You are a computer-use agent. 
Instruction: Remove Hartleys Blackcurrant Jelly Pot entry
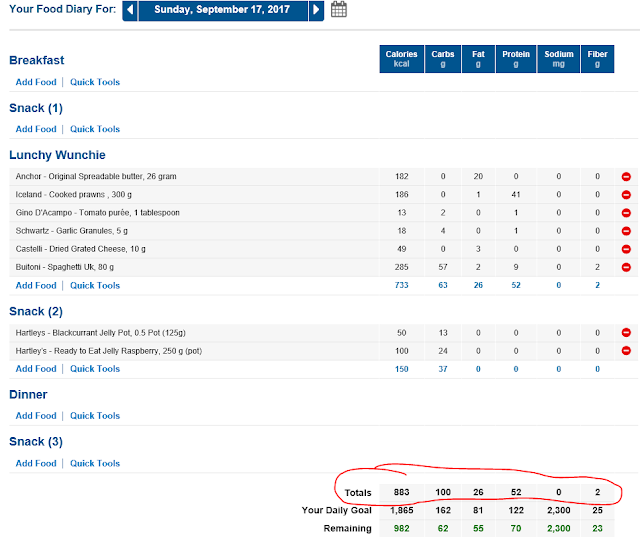click(626, 333)
